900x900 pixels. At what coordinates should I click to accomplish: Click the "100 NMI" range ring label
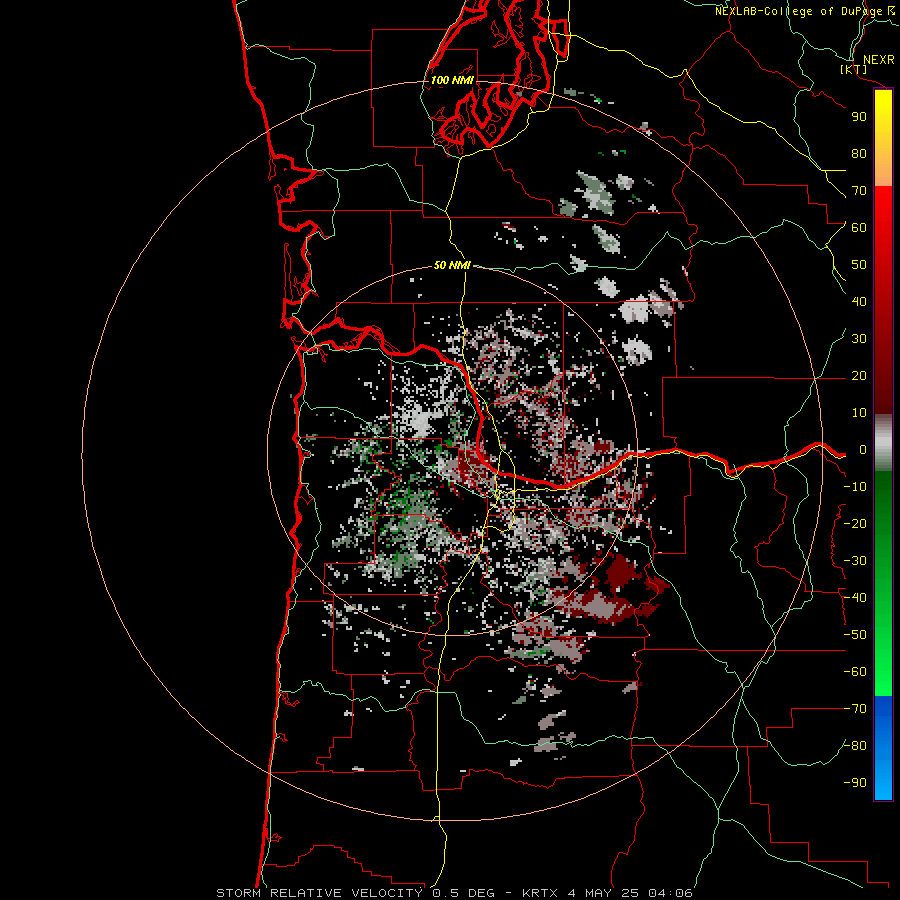click(x=452, y=80)
